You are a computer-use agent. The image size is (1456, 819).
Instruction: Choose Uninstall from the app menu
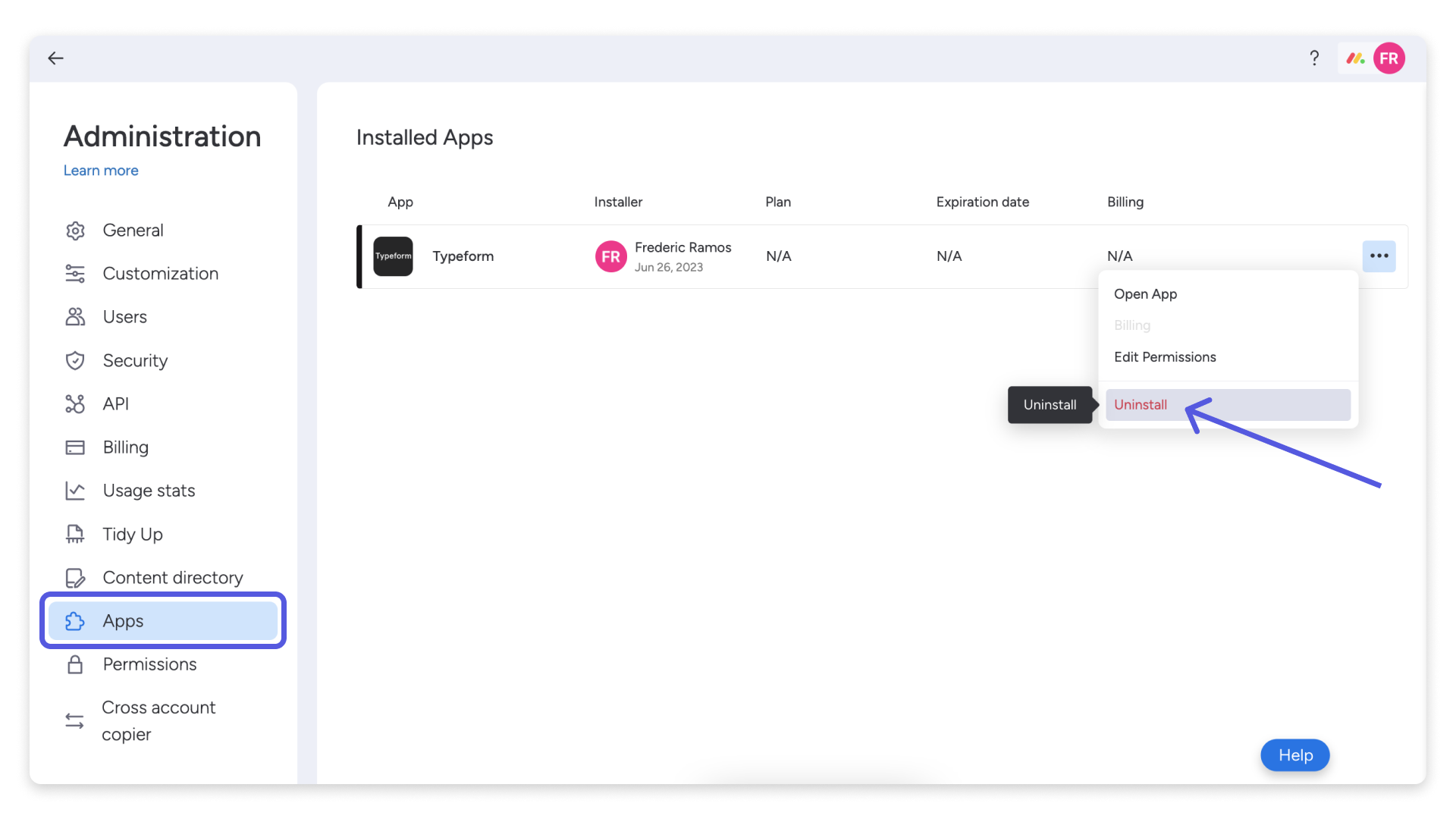1141,404
